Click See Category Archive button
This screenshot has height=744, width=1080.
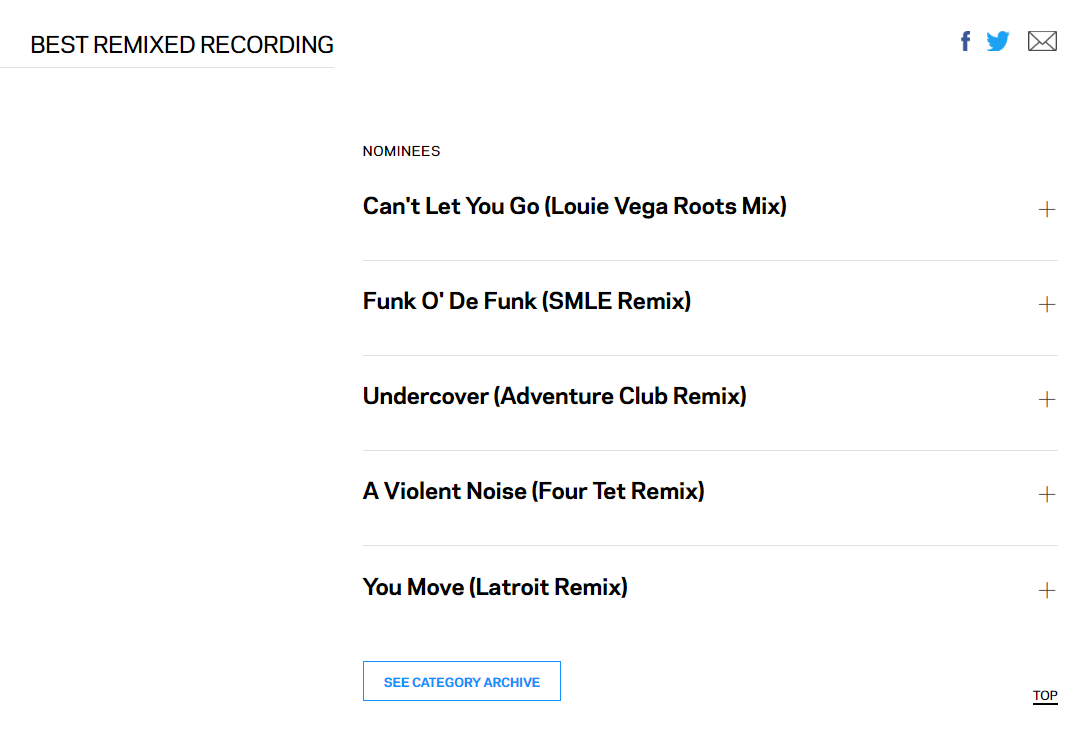pos(461,681)
